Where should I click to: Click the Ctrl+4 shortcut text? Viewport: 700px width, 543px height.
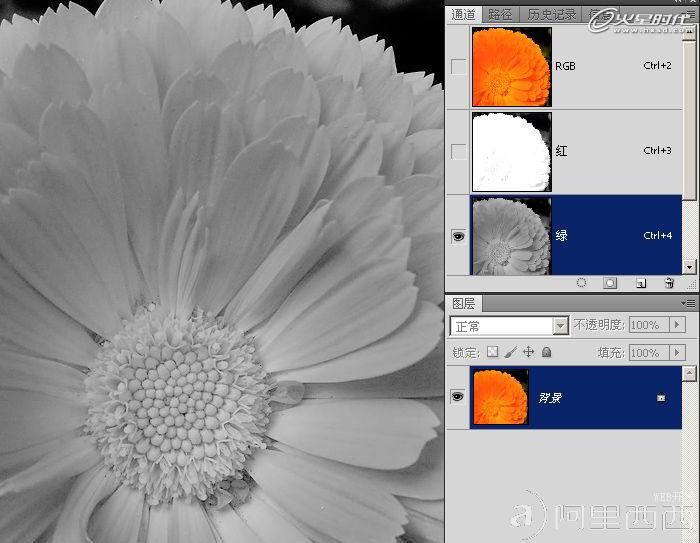[x=657, y=235]
